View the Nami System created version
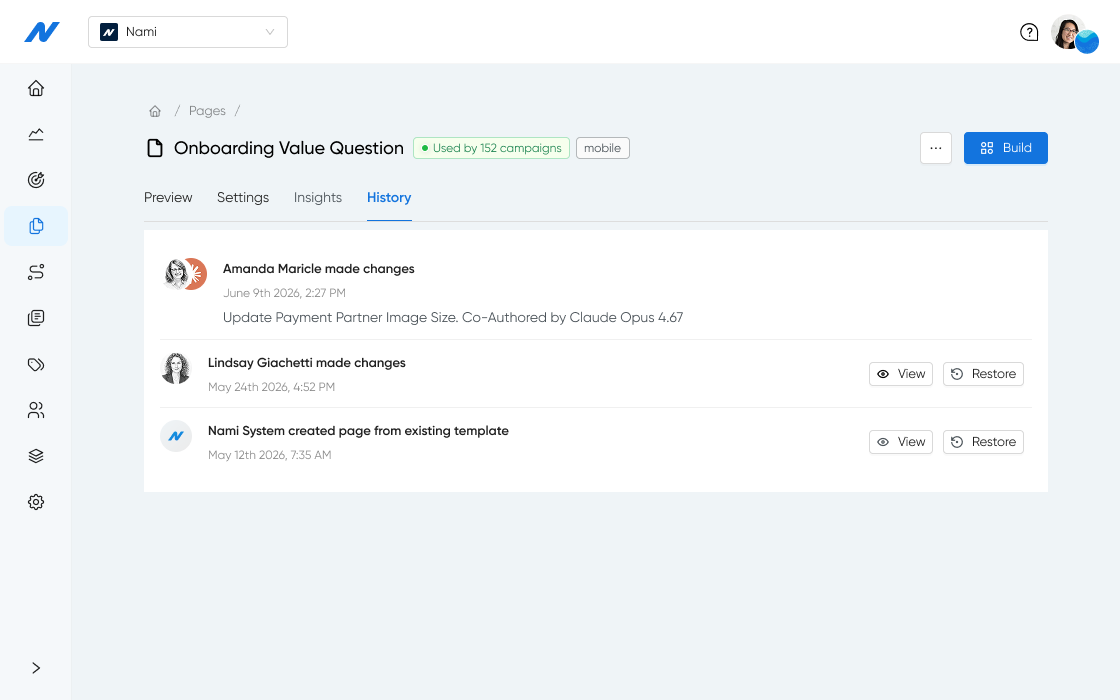The height and width of the screenshot is (700, 1120). coord(901,441)
